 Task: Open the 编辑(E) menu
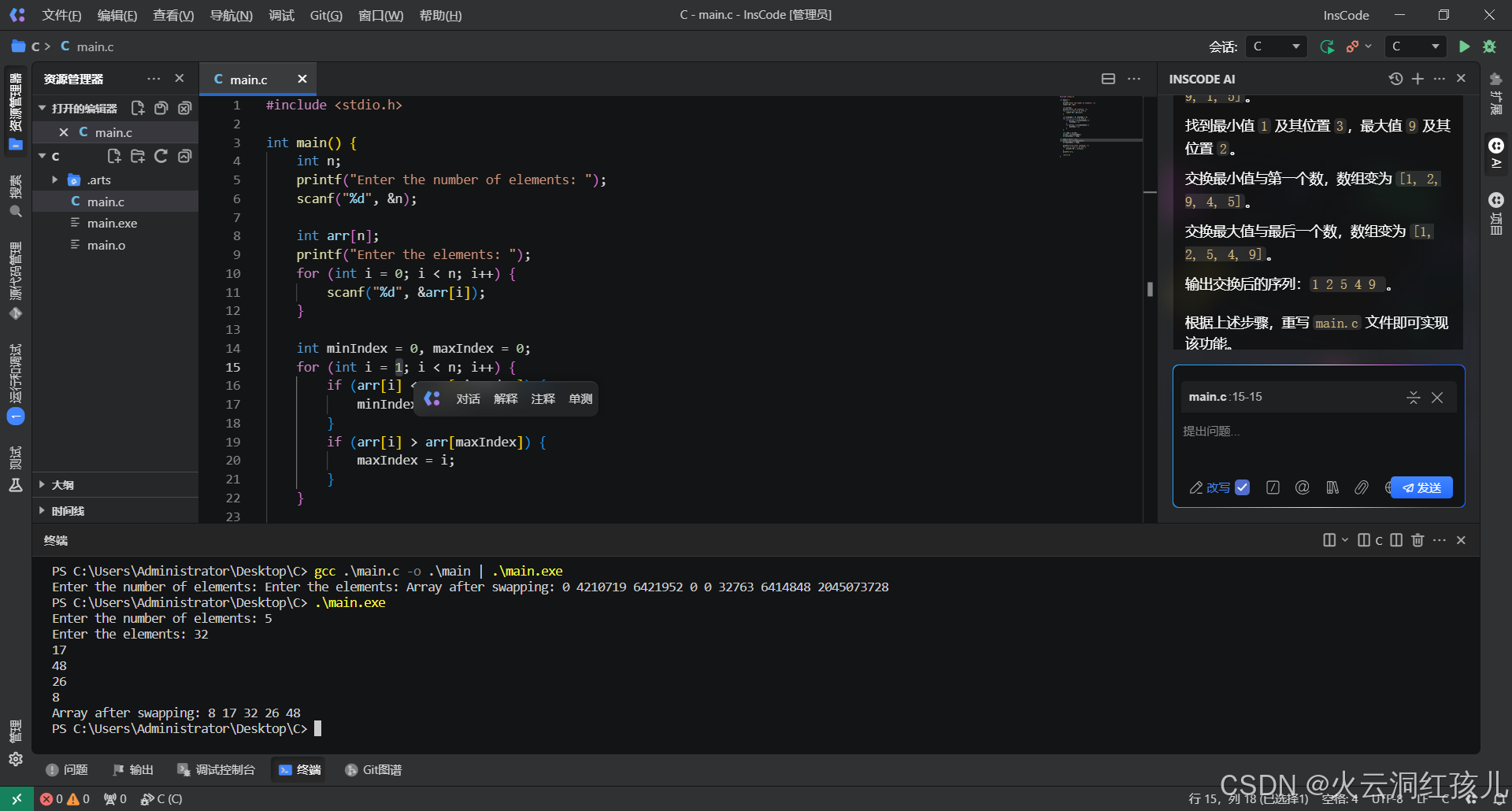pos(117,15)
